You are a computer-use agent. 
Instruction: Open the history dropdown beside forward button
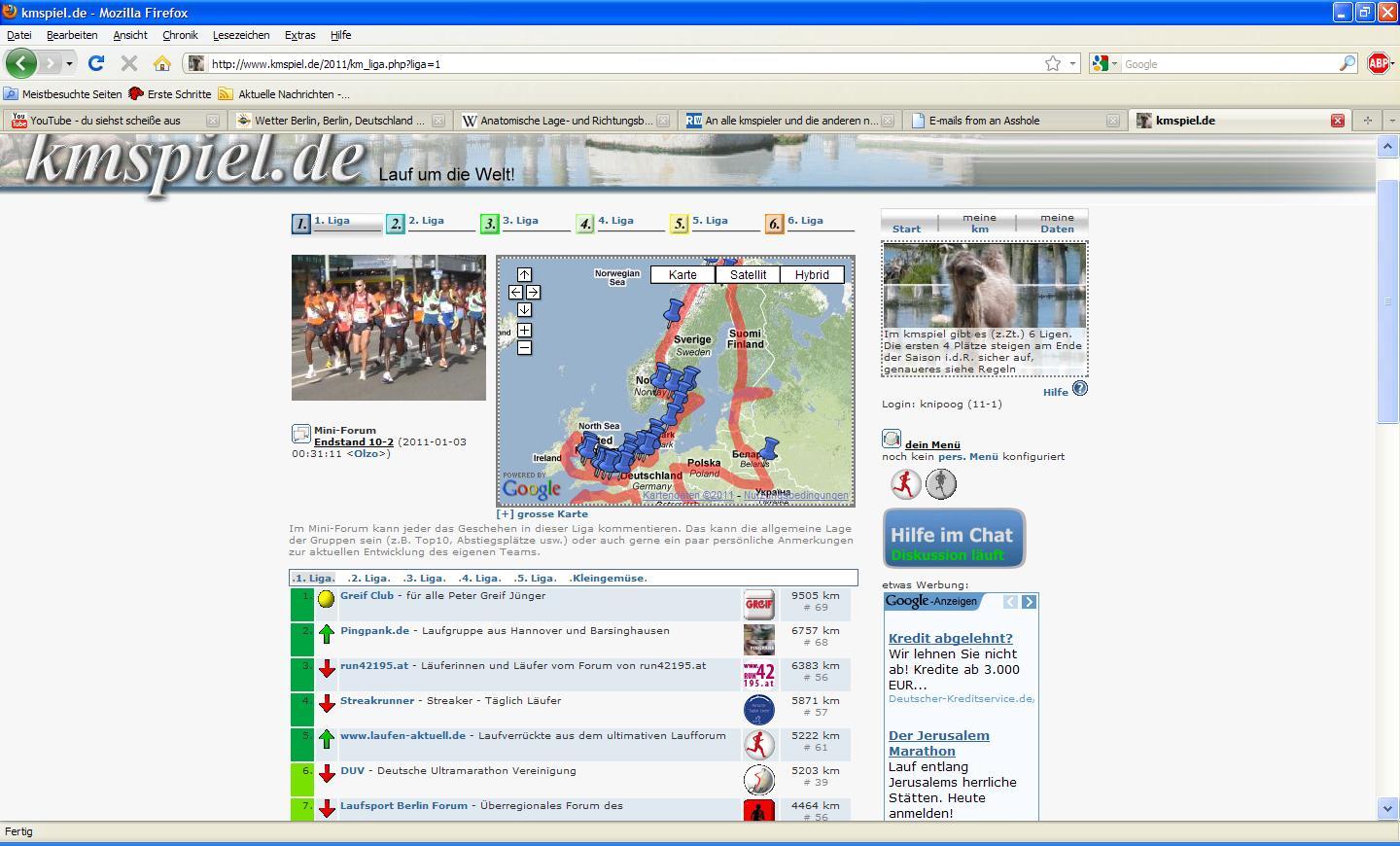tap(69, 63)
